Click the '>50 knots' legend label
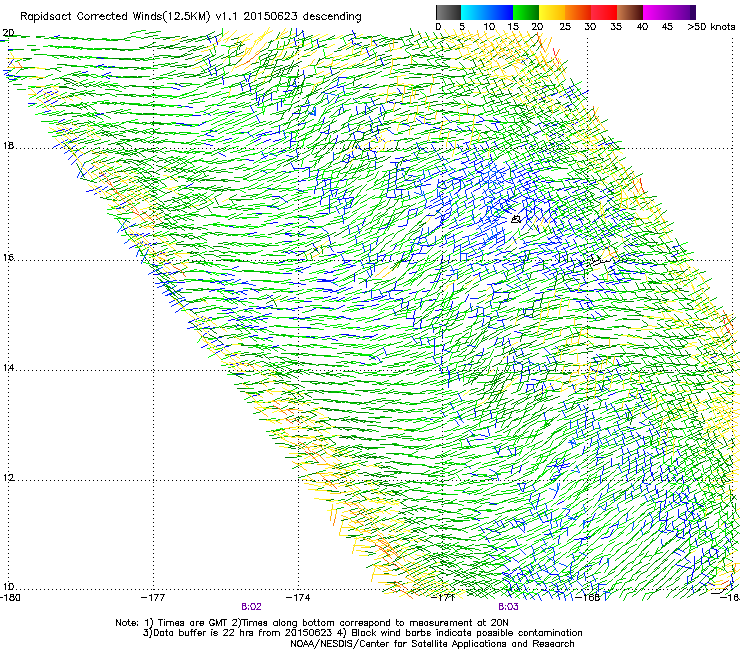Image resolution: width=740 pixels, height=650 pixels. coord(711,27)
